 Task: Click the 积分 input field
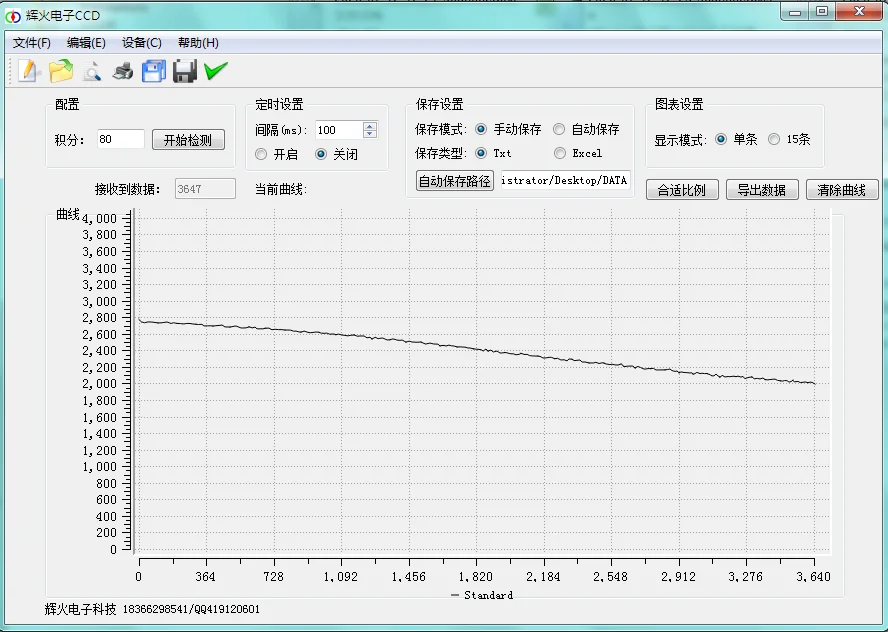tap(120, 140)
